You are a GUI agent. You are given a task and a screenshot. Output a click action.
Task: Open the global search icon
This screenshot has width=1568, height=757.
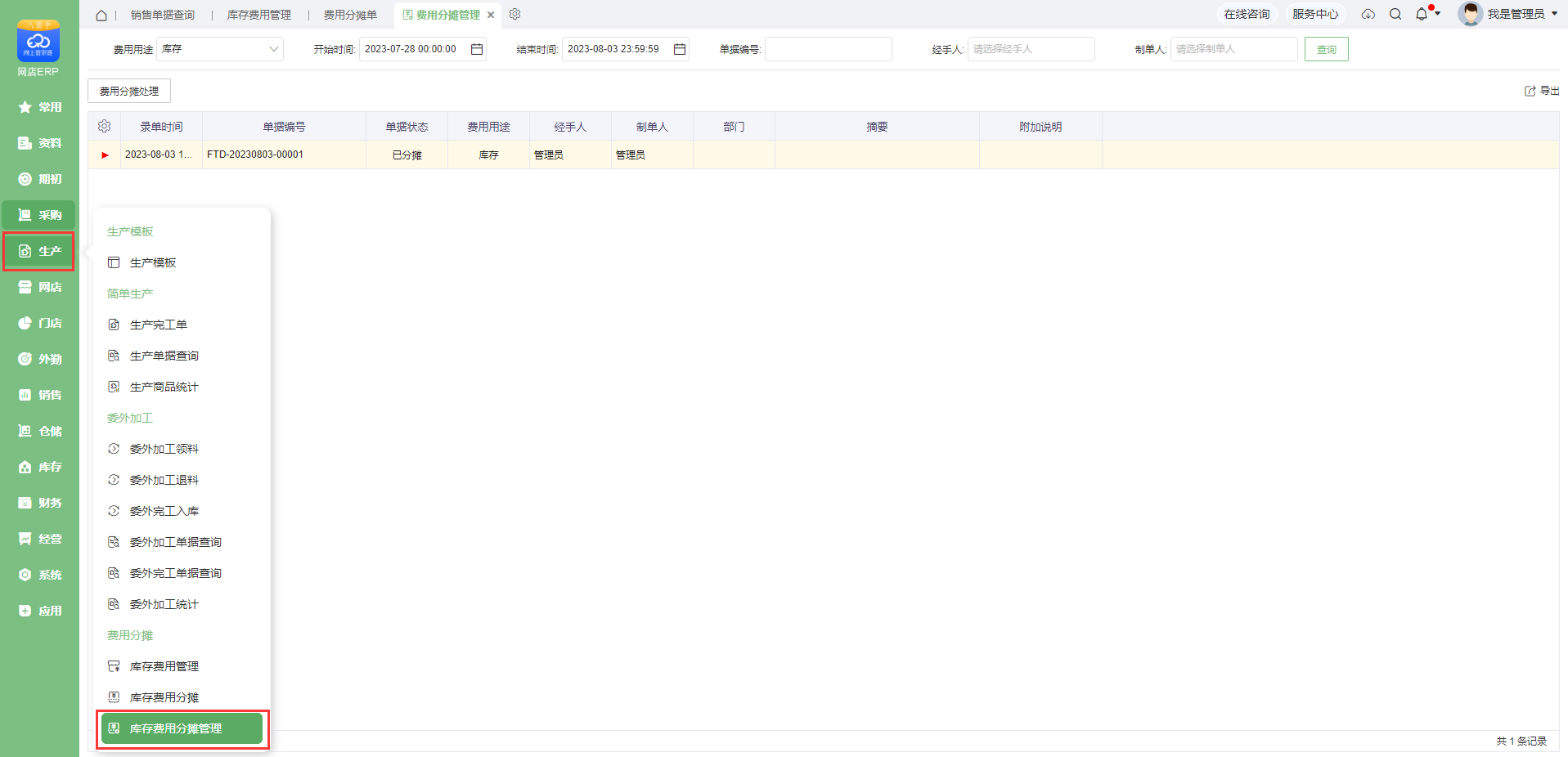[1395, 14]
